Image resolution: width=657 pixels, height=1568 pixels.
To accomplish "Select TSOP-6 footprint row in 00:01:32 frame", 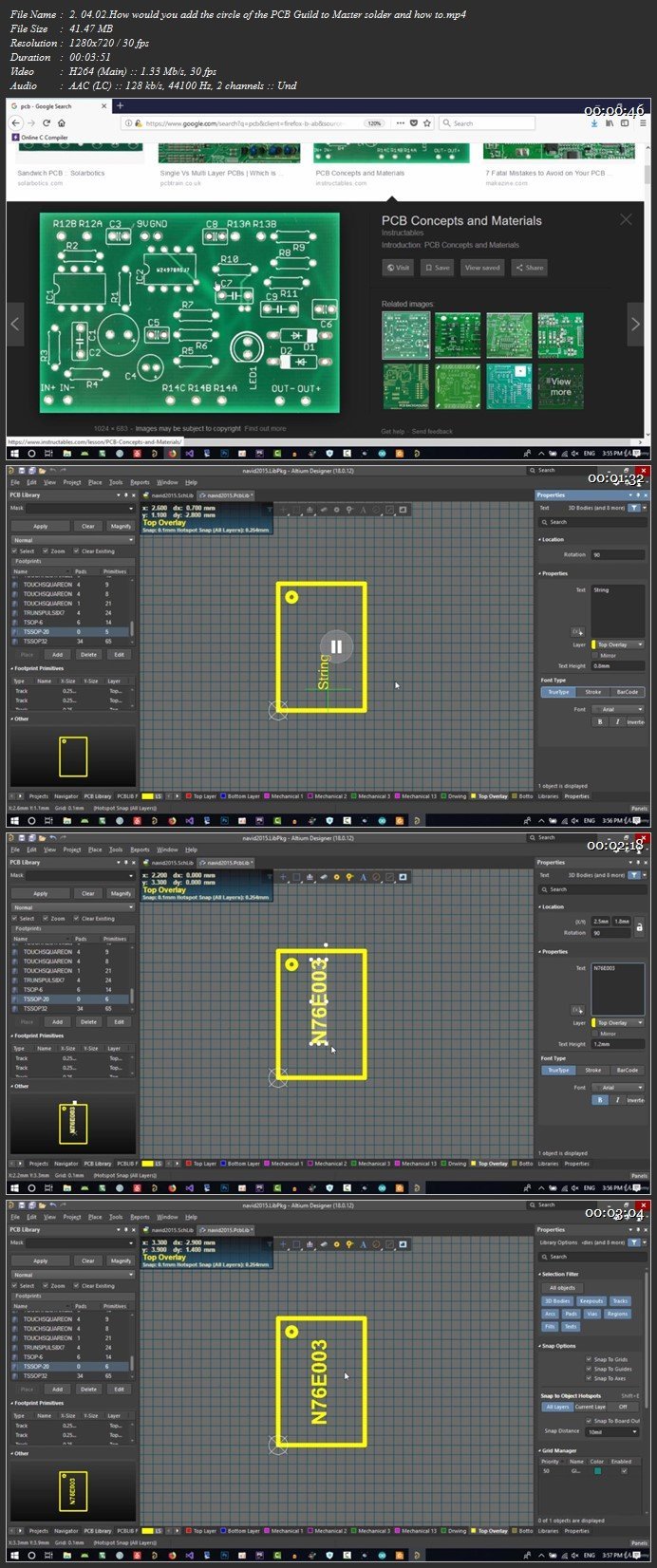I will (x=71, y=622).
